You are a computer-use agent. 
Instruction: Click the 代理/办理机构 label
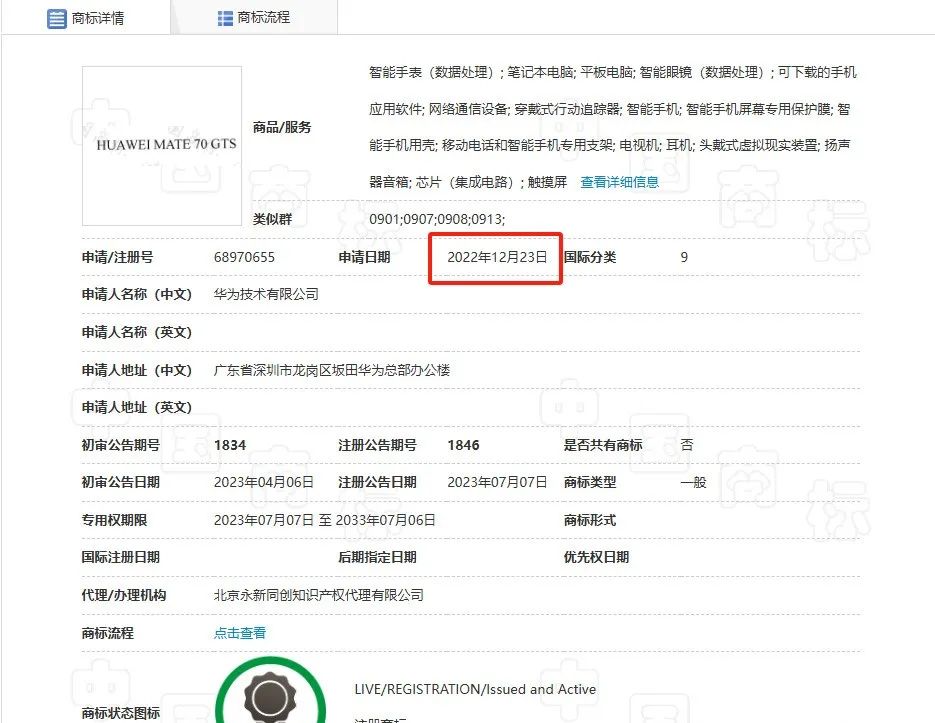pyautogui.click(x=124, y=595)
